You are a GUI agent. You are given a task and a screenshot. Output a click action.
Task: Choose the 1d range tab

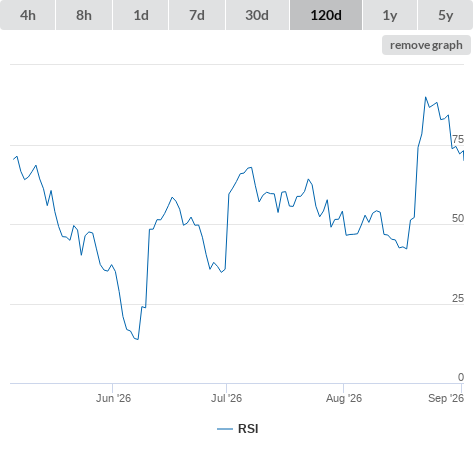tap(141, 15)
